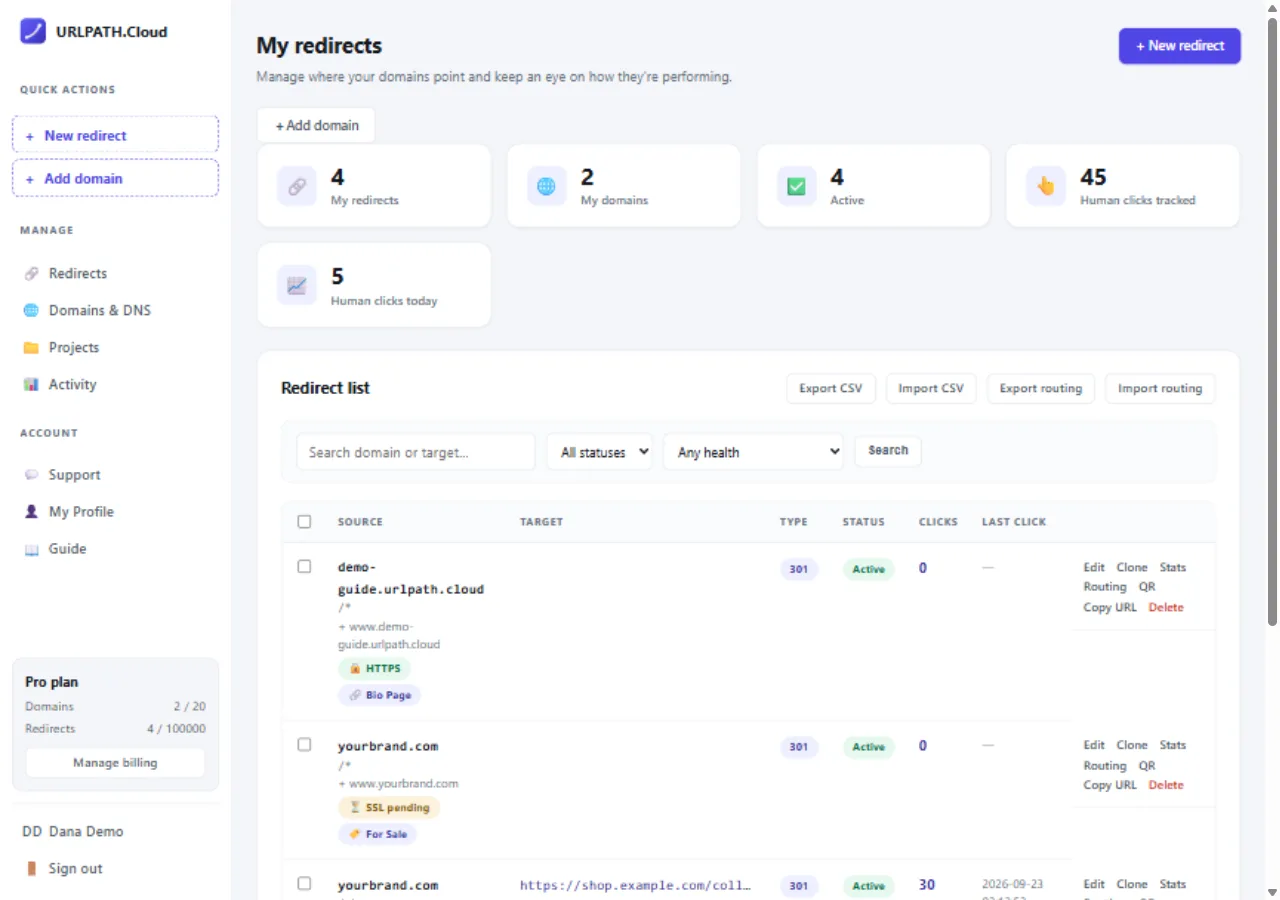This screenshot has height=900, width=1280.
Task: Click the Projects folder icon
Action: (31, 347)
